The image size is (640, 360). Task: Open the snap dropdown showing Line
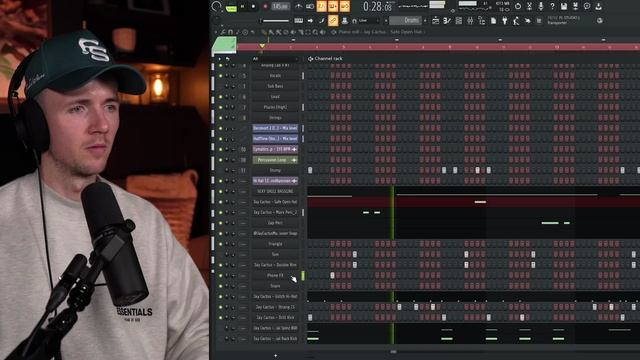[x=369, y=20]
